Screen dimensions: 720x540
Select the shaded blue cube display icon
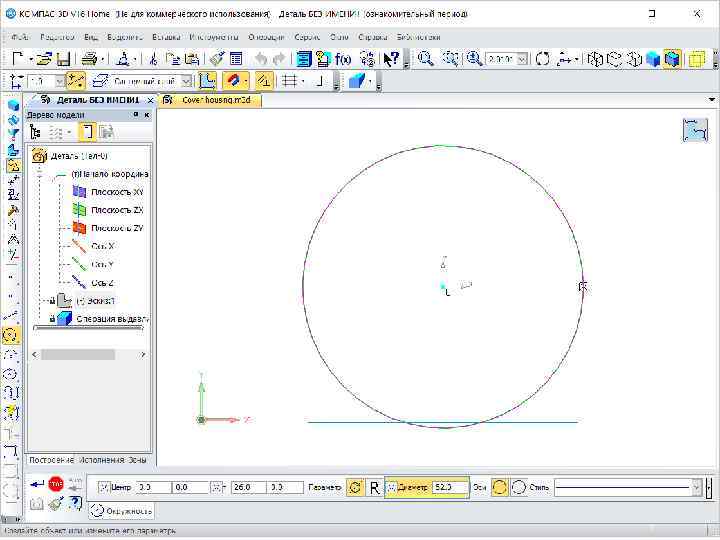652,59
